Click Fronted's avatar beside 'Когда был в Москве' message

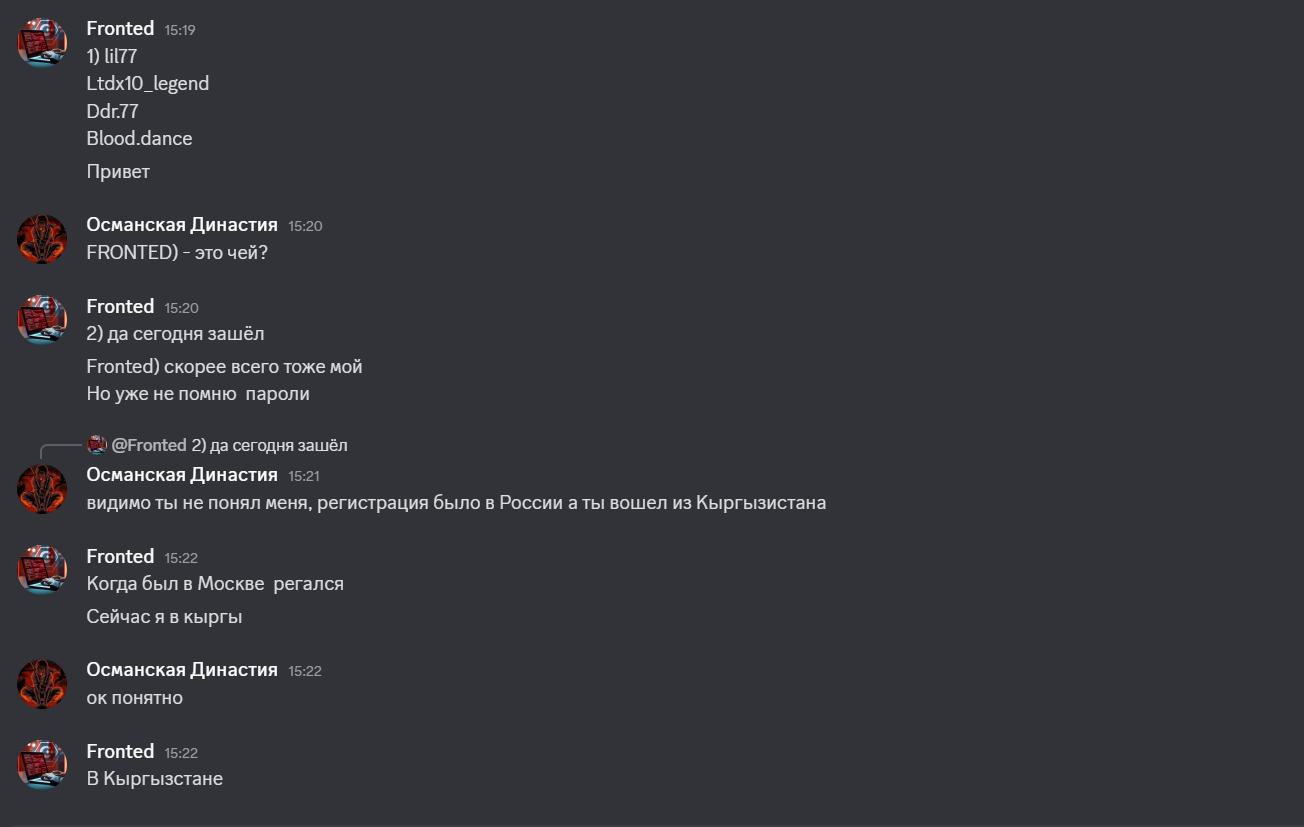42,570
